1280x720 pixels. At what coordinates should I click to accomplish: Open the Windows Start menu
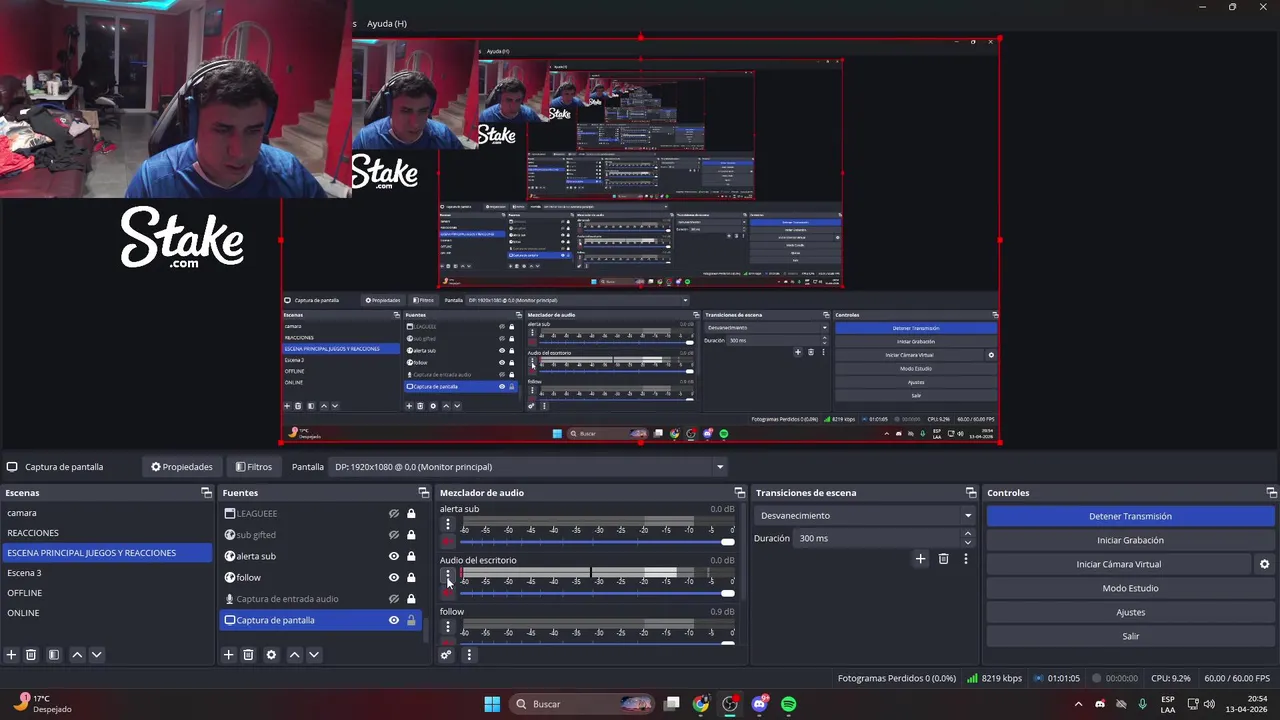[492, 704]
